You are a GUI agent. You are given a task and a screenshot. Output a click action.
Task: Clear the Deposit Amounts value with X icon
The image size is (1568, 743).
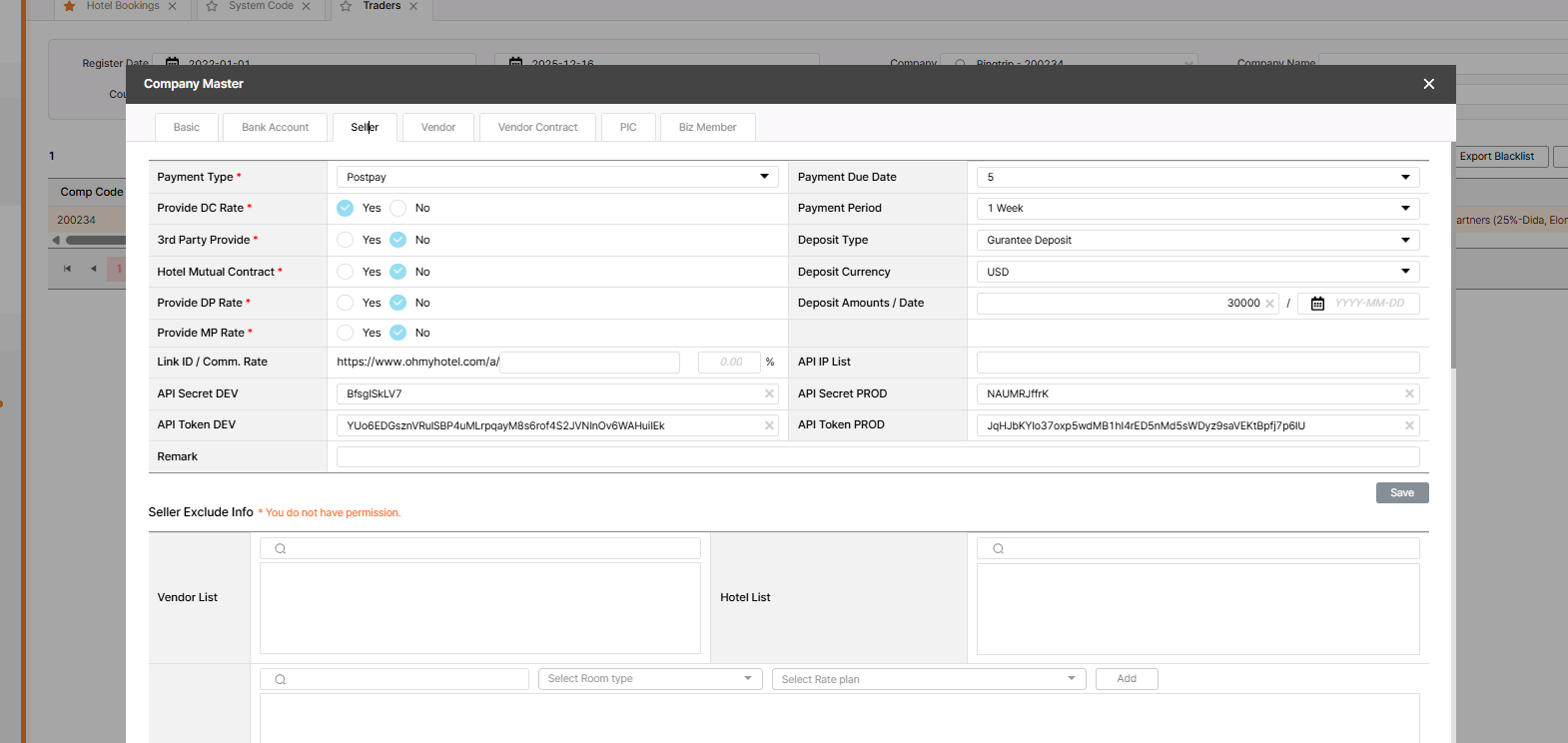[1269, 304]
